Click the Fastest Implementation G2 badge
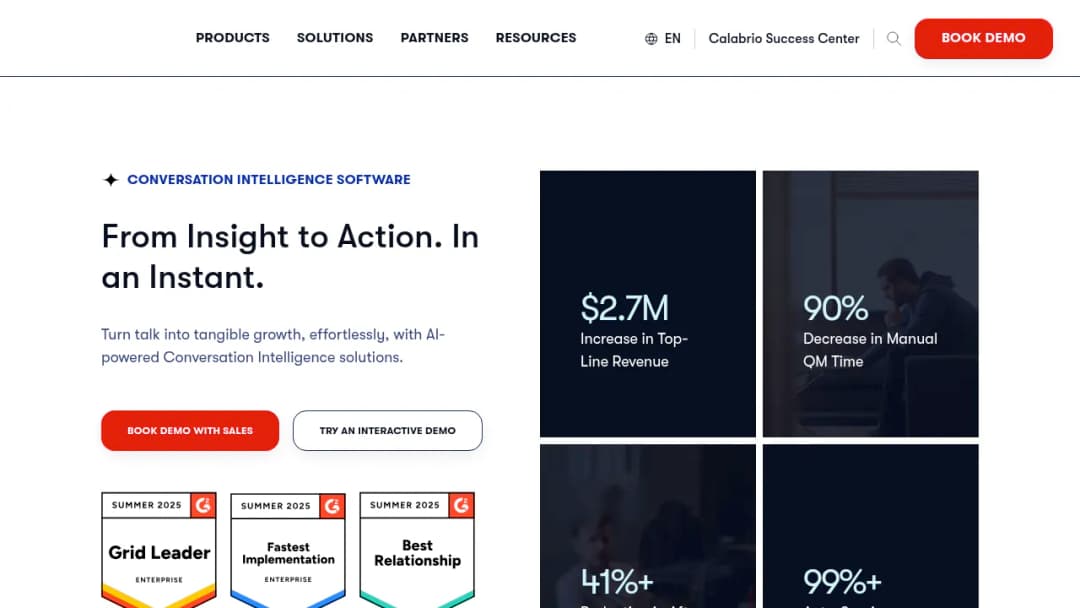1080x608 pixels. tap(288, 549)
